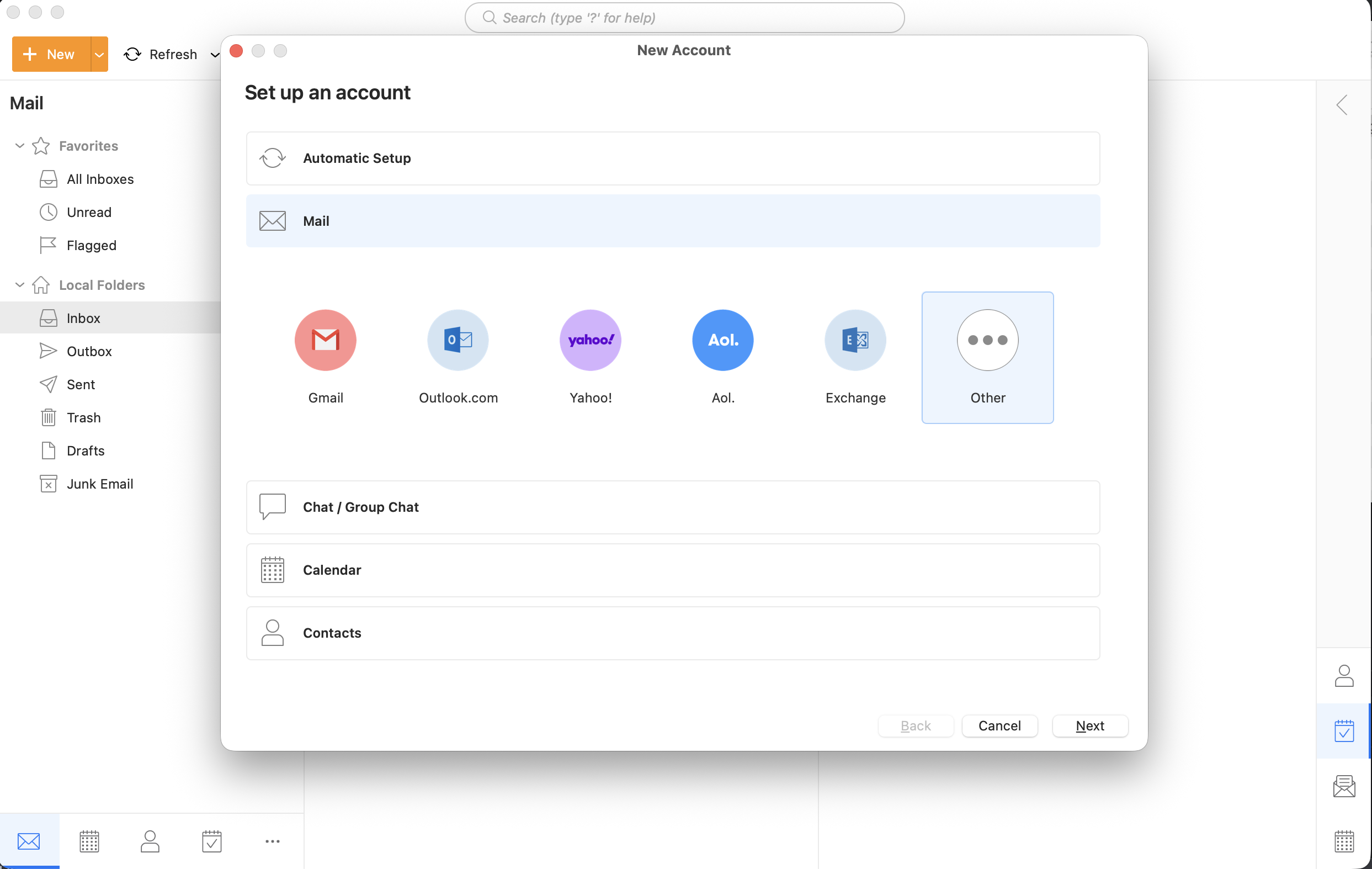Open the contacts panel icon on the right sidebar
Image resolution: width=1372 pixels, height=869 pixels.
pos(1344,675)
